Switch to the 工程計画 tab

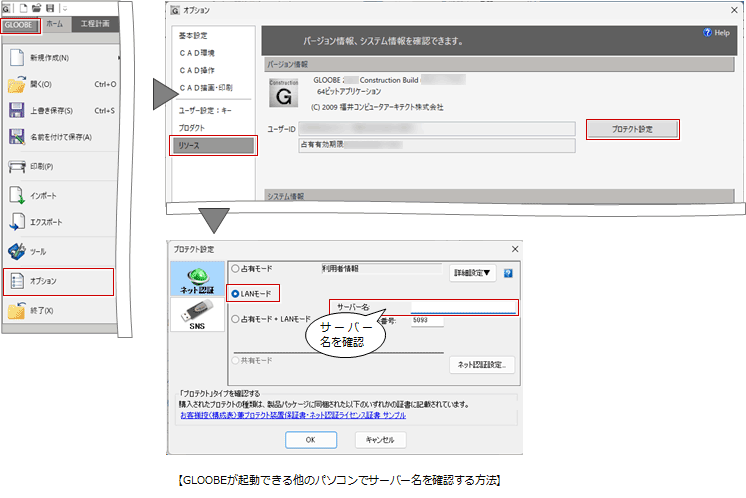click(x=95, y=24)
